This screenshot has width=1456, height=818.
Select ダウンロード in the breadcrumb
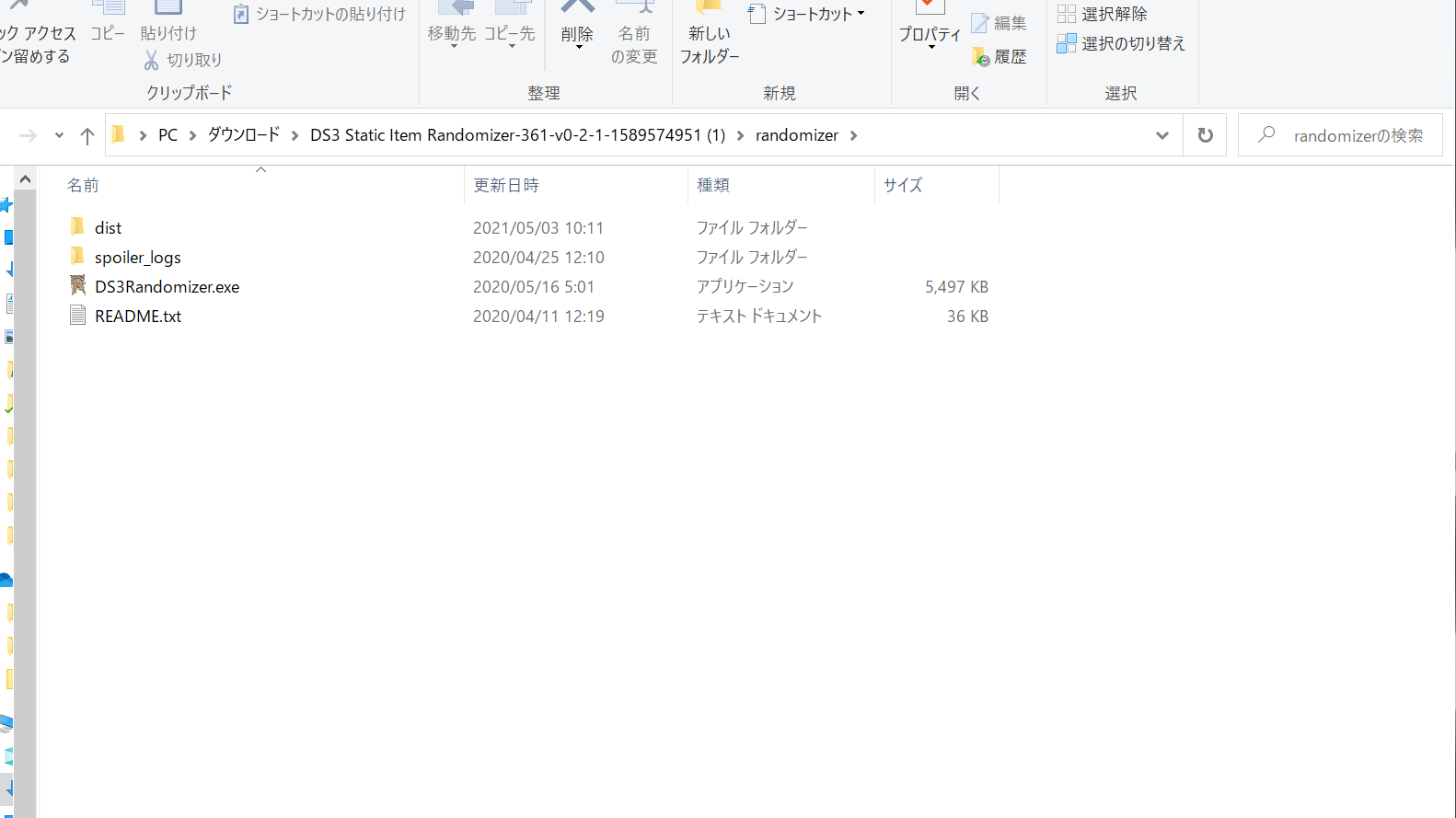tap(243, 135)
